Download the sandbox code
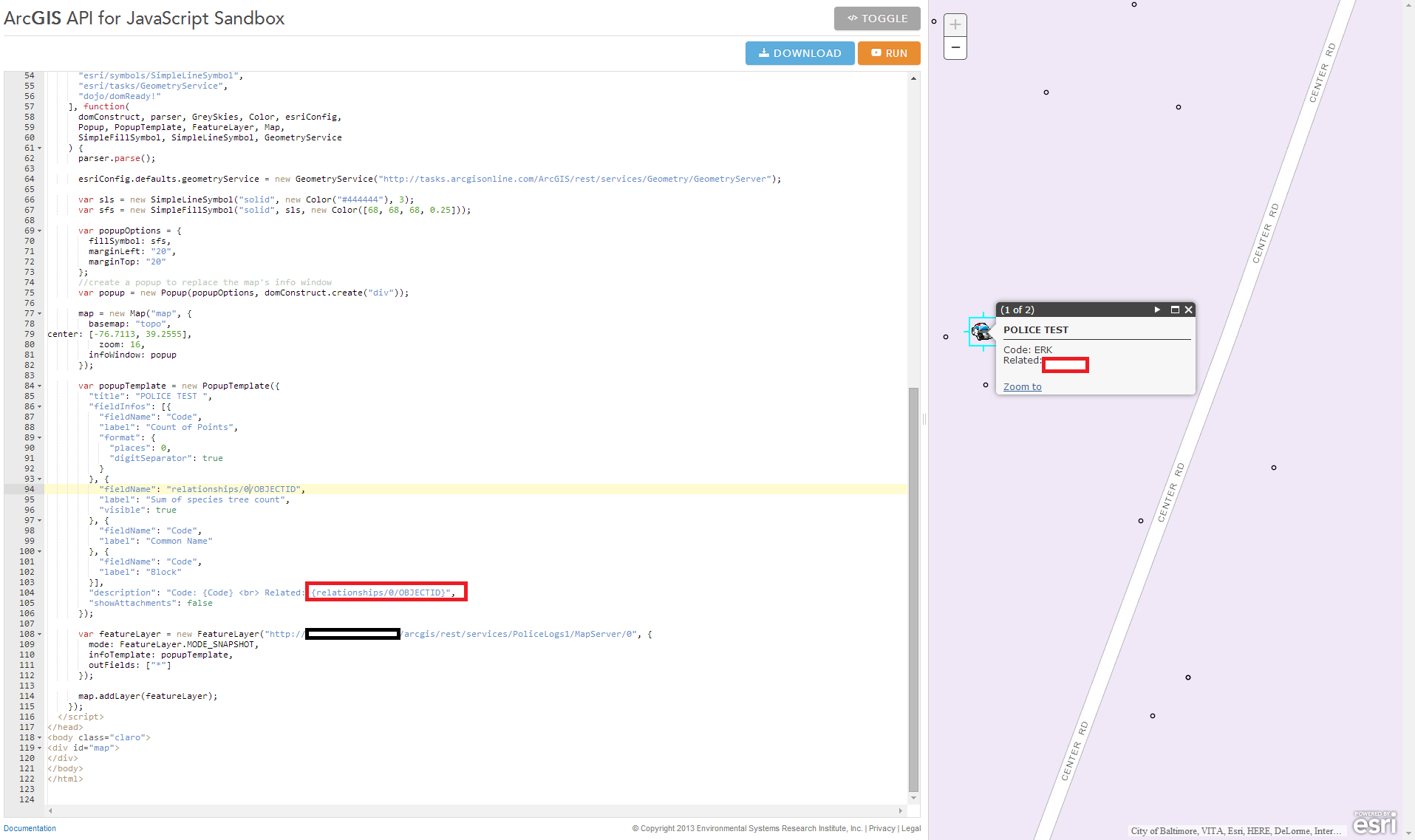Viewport: 1415px width, 840px height. tap(799, 53)
